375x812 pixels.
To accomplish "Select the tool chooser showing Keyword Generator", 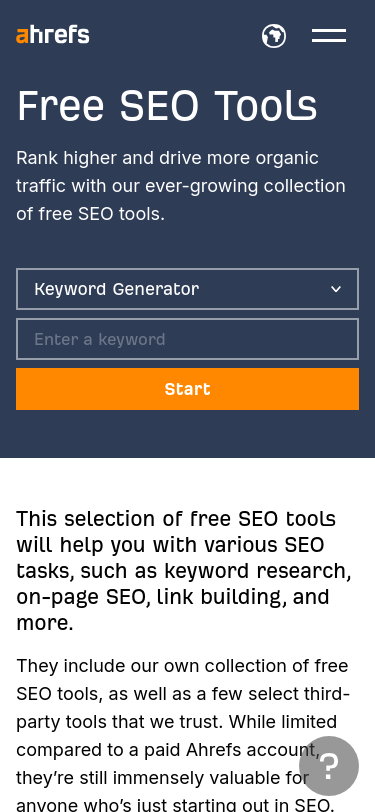I will (x=188, y=289).
